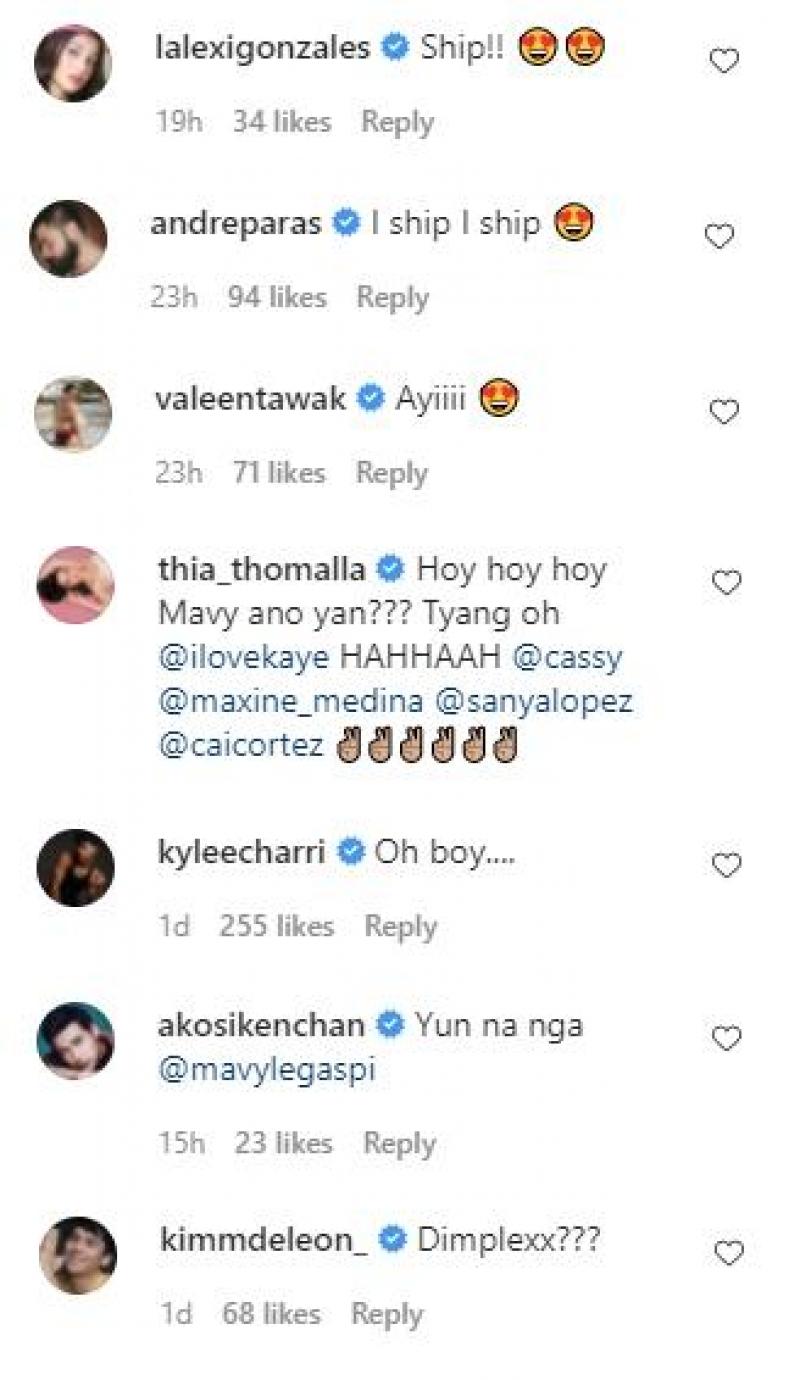This screenshot has width=800, height=1380.
Task: View andreparas's profile picture
Action: click(x=68, y=238)
